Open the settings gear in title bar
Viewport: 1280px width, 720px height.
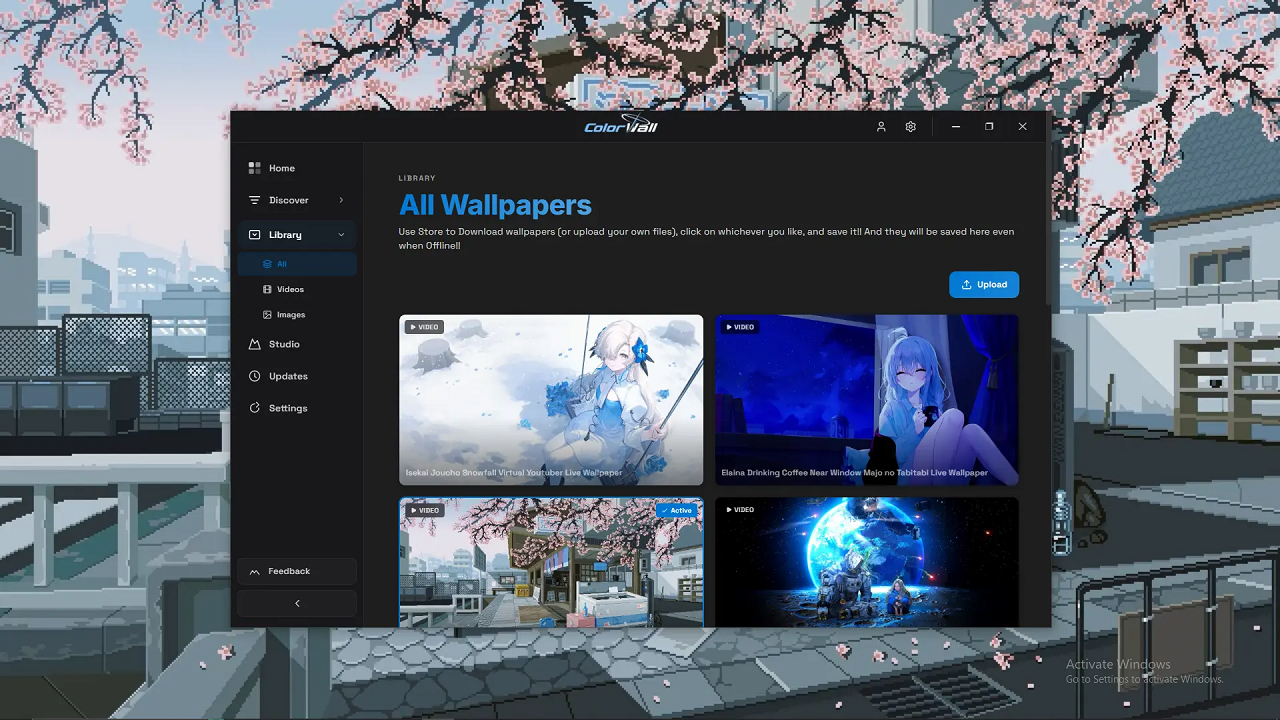tap(911, 127)
